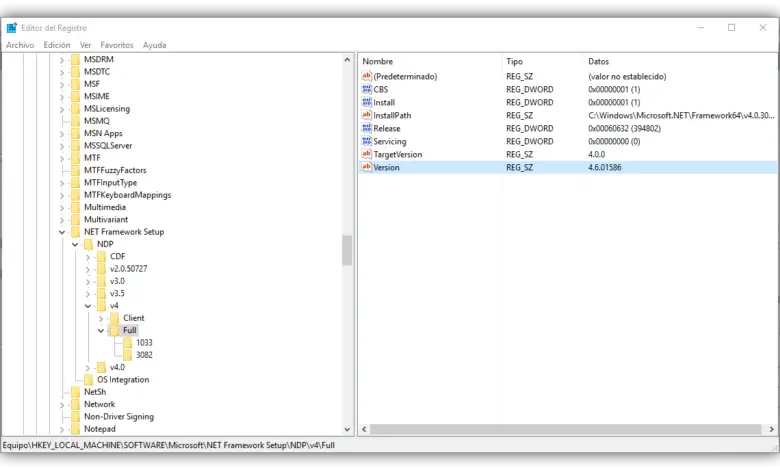Click the string icon of (Predeterminado) value

(367, 76)
